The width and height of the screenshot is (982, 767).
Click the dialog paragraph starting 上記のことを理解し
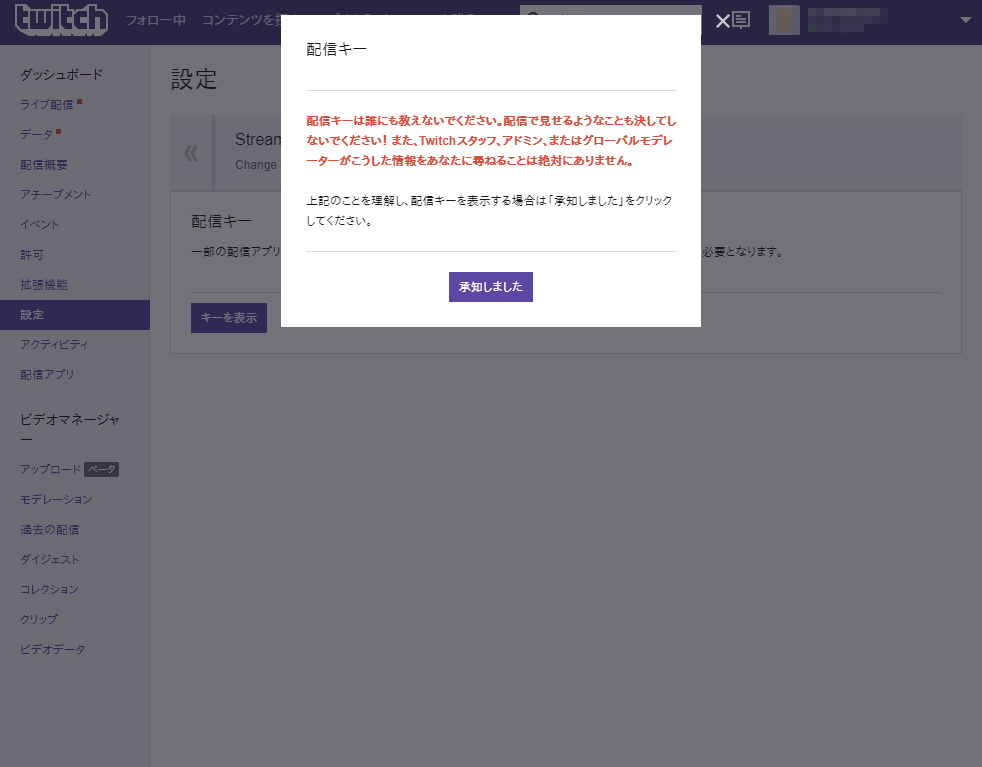tap(489, 210)
